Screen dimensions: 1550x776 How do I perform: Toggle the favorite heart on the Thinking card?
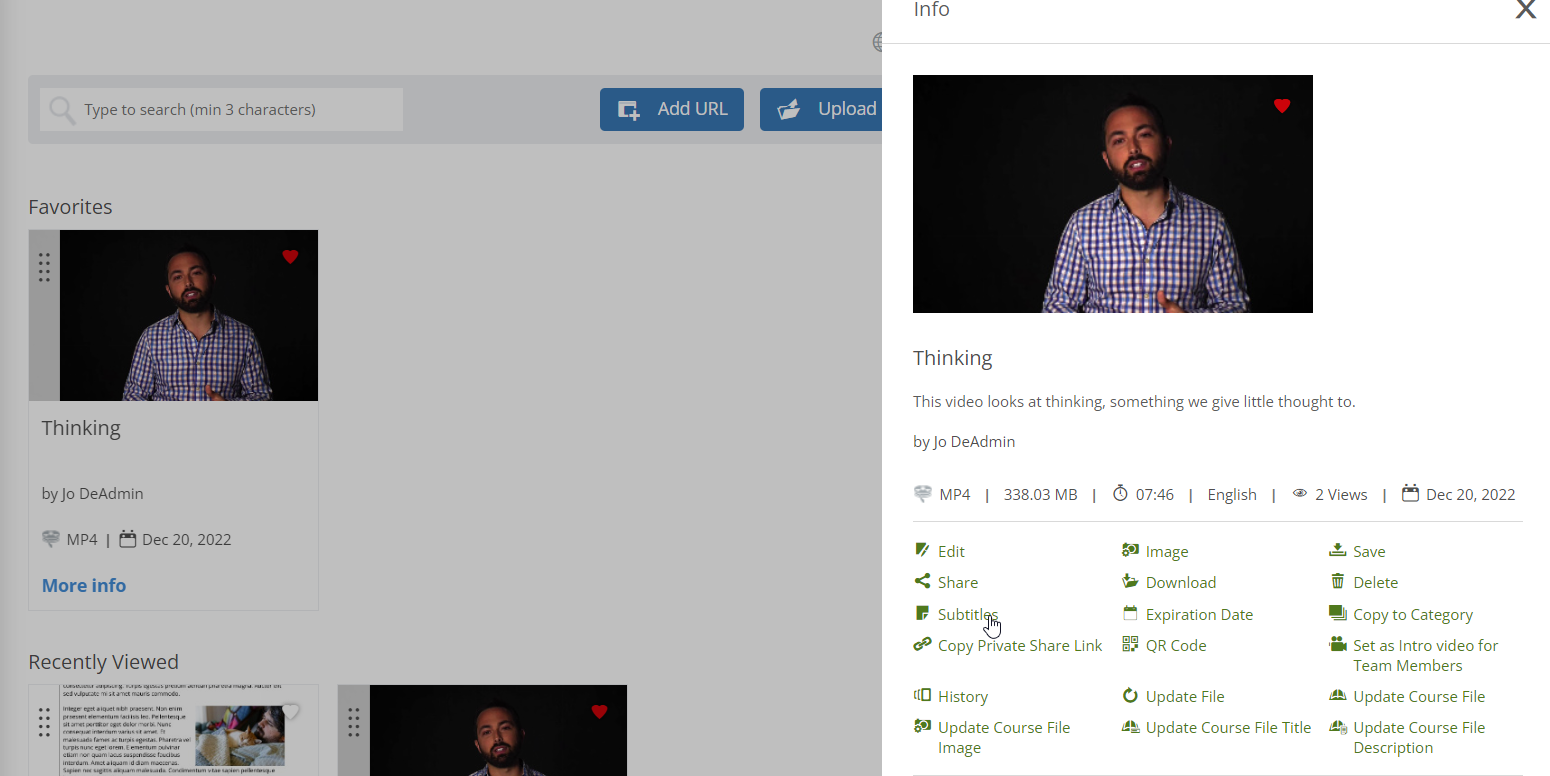tap(290, 256)
